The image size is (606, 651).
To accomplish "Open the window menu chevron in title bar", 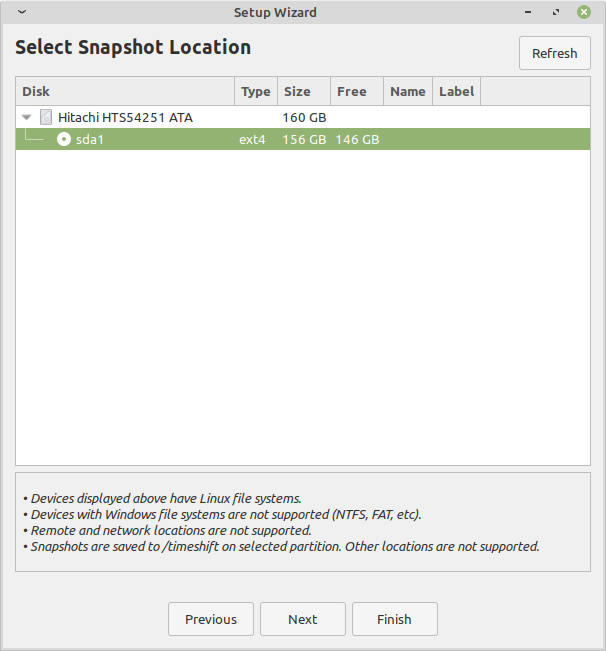I will coord(22,12).
